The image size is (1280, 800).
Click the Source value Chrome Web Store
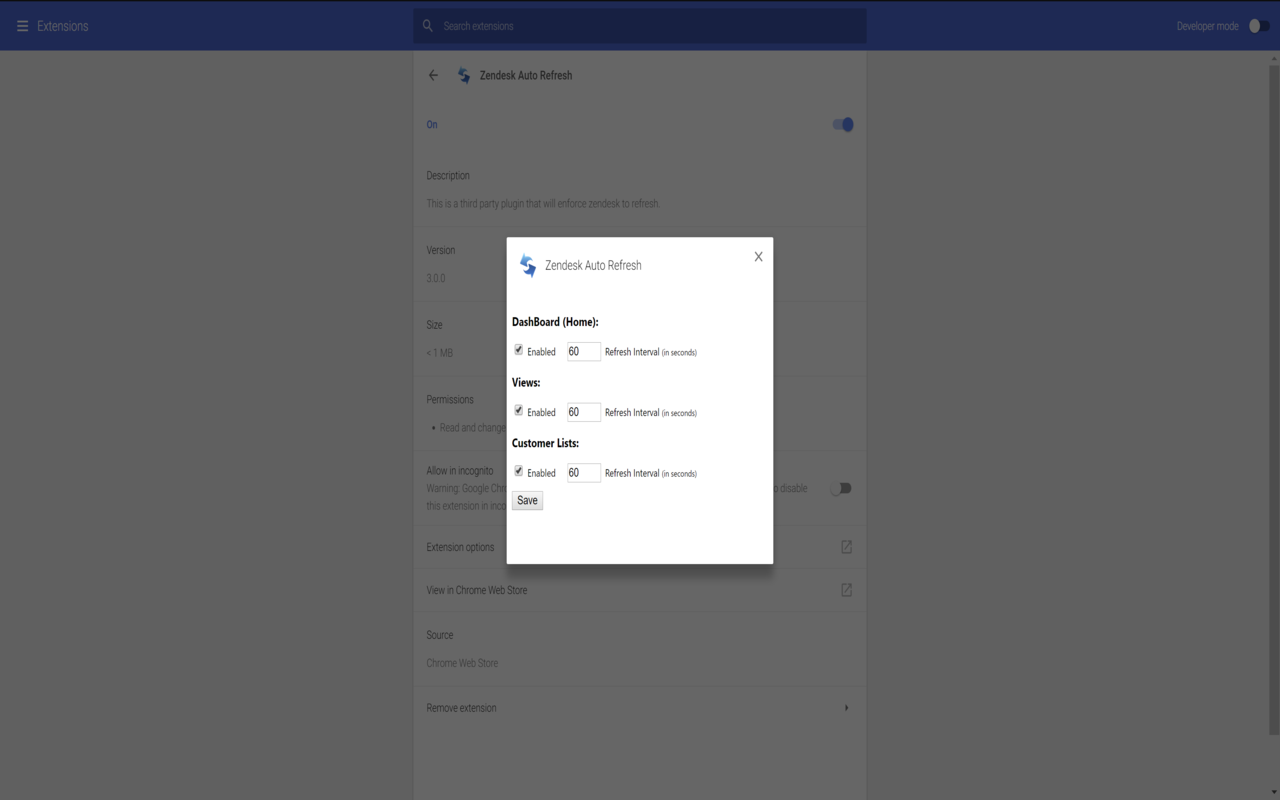(x=462, y=663)
